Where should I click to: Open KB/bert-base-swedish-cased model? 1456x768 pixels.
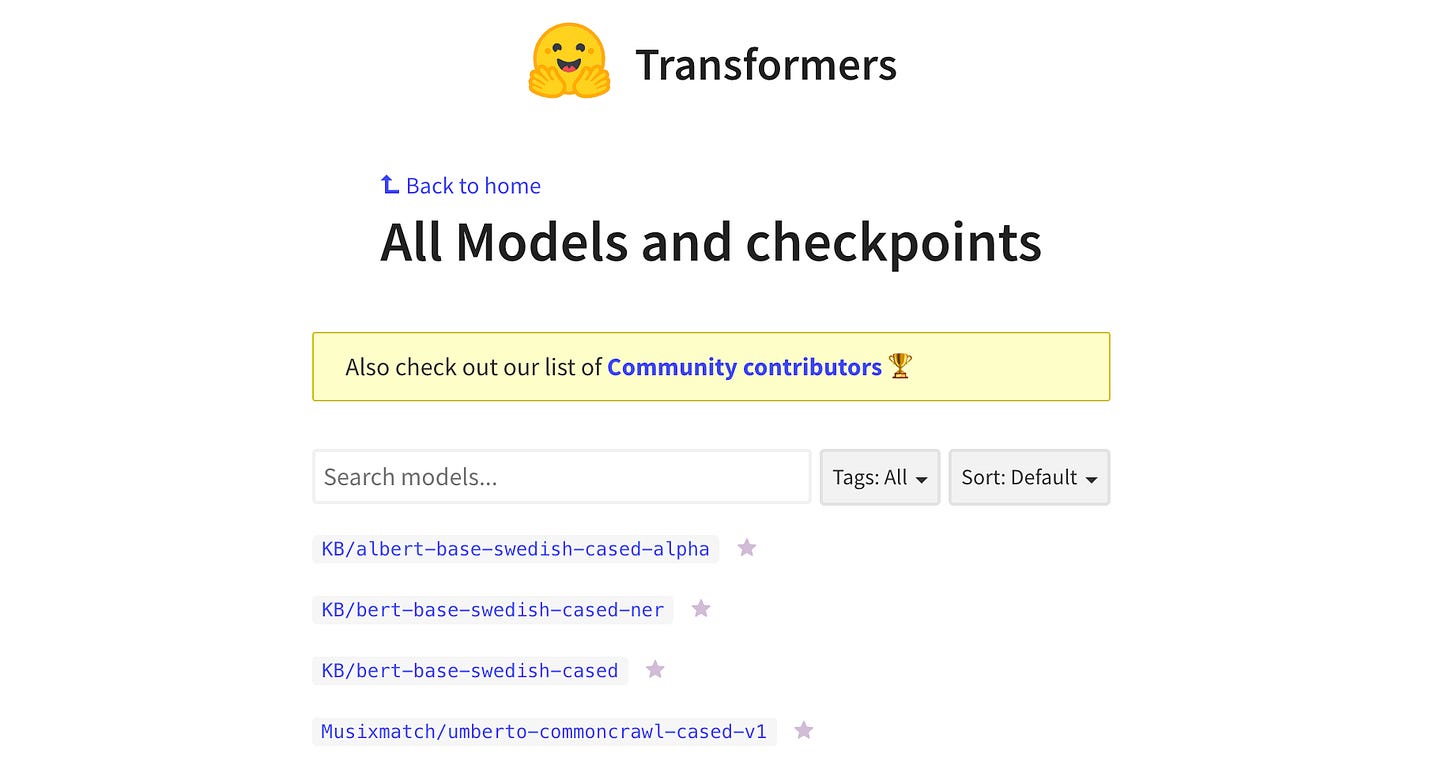470,670
